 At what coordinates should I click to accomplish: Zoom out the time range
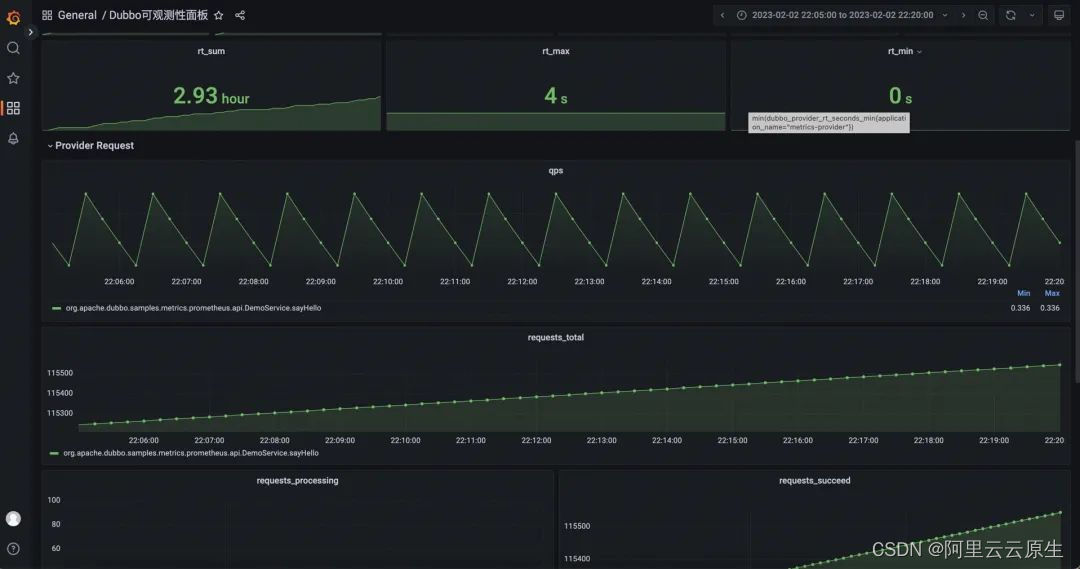983,15
